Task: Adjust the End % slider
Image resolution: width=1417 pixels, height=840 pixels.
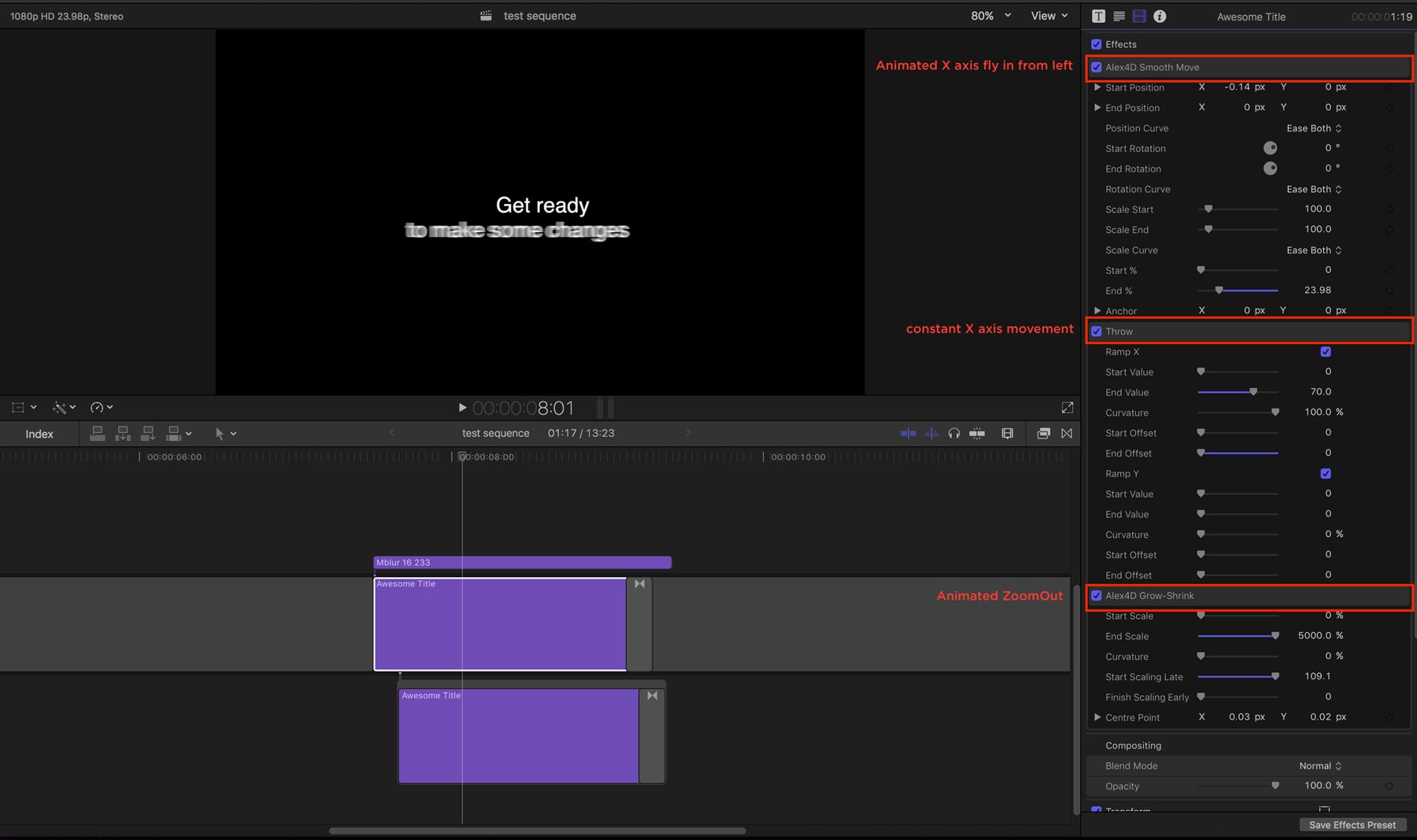Action: click(x=1219, y=290)
